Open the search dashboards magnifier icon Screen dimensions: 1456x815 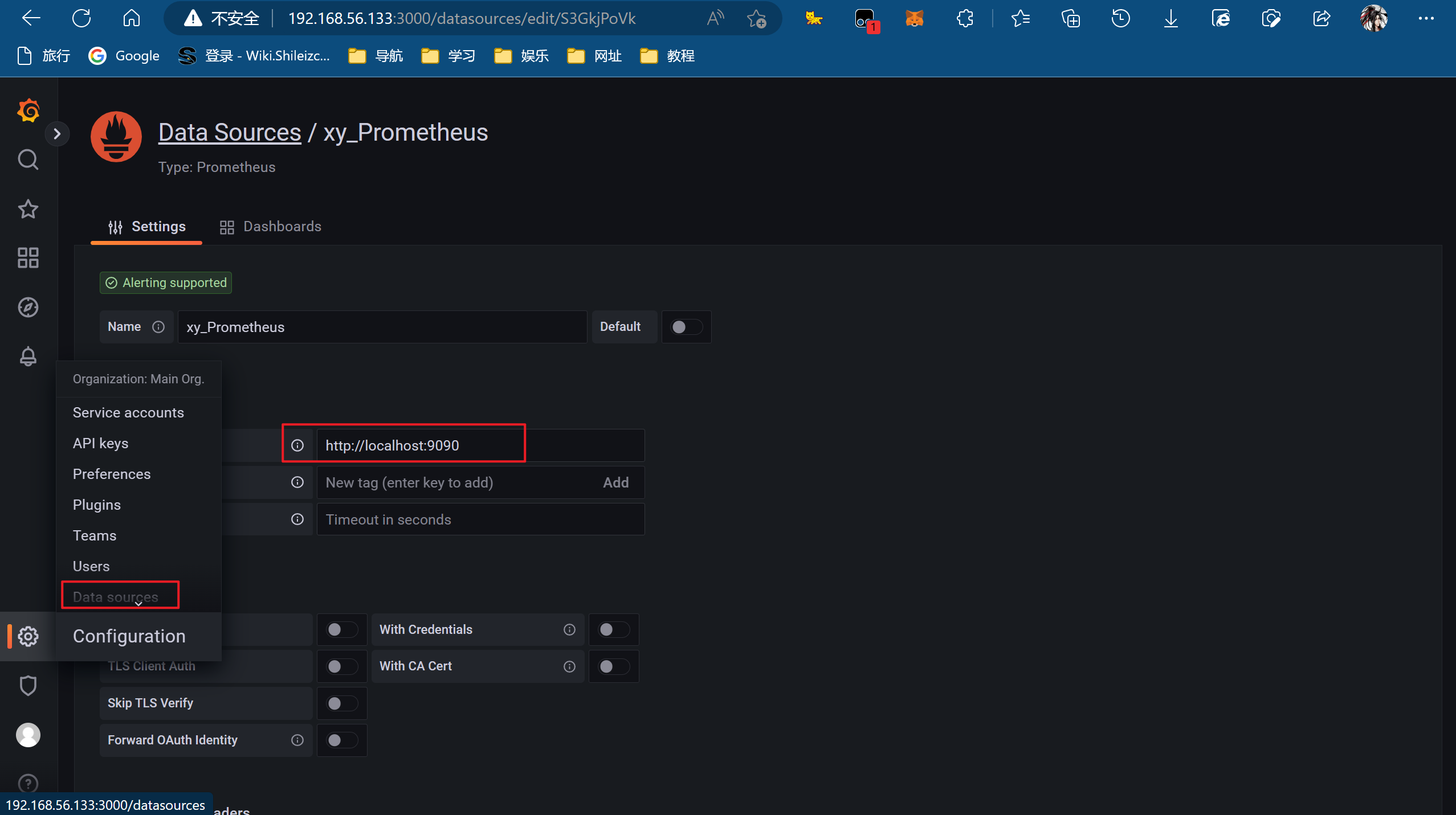click(28, 159)
